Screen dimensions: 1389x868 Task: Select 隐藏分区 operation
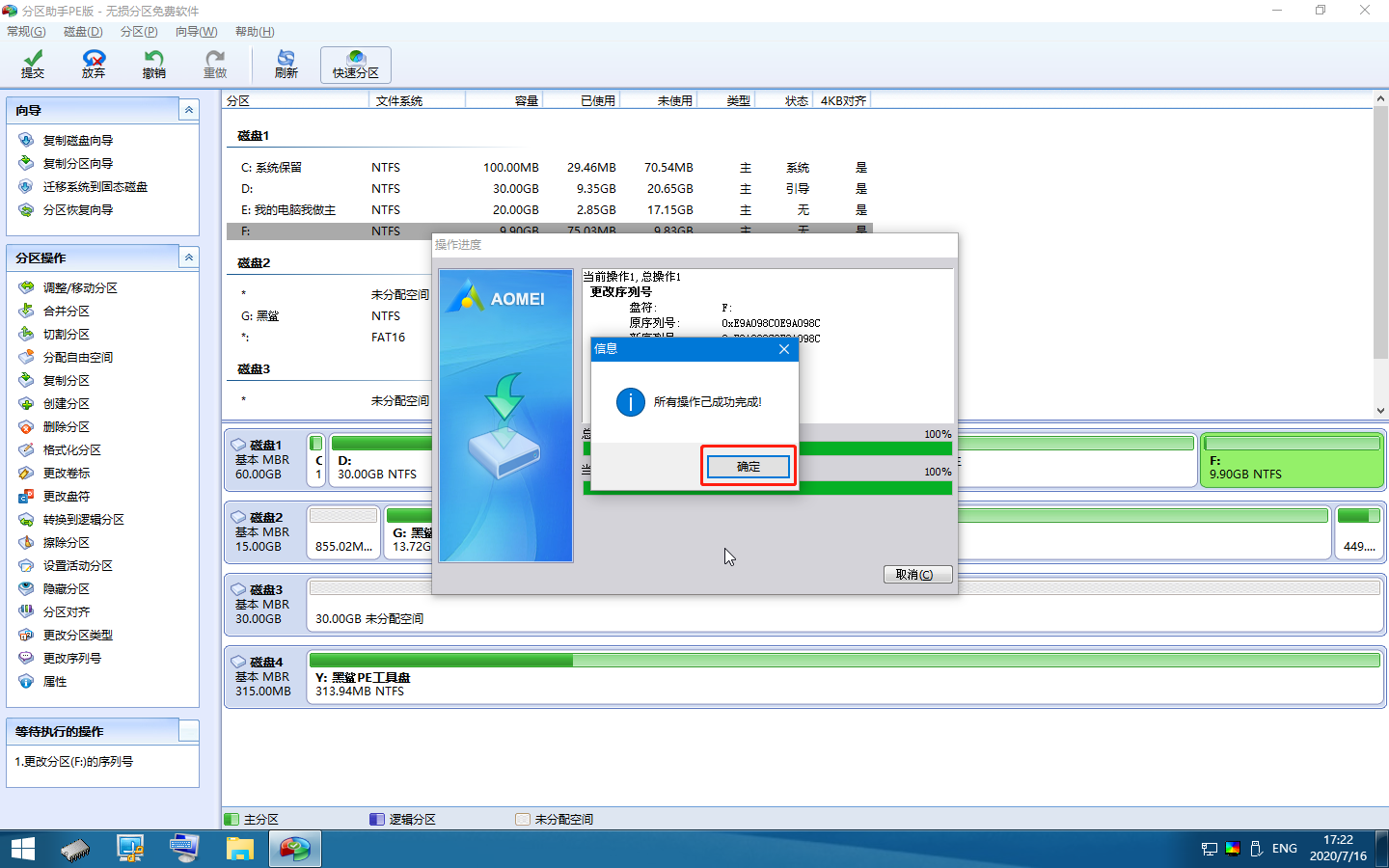(66, 588)
